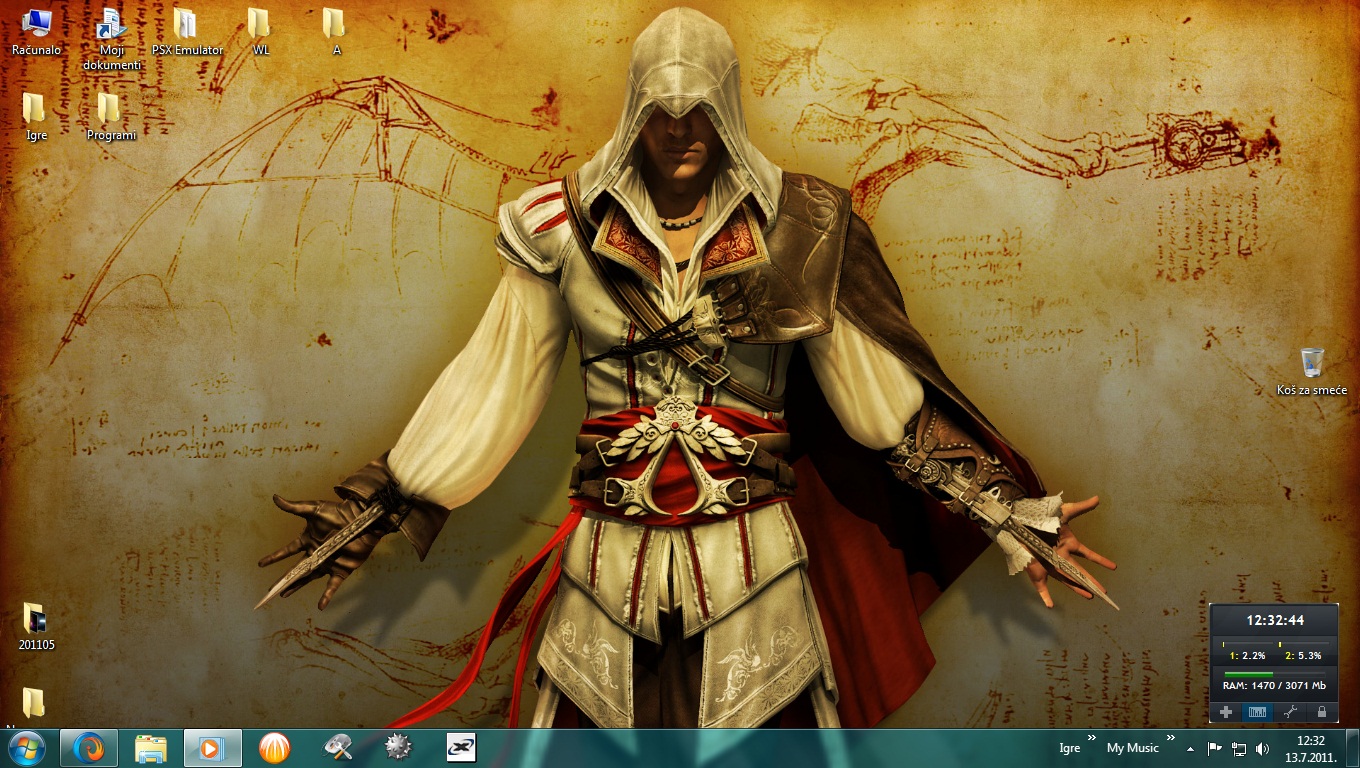Open the network tray icon
The width and height of the screenshot is (1360, 768).
1239,748
